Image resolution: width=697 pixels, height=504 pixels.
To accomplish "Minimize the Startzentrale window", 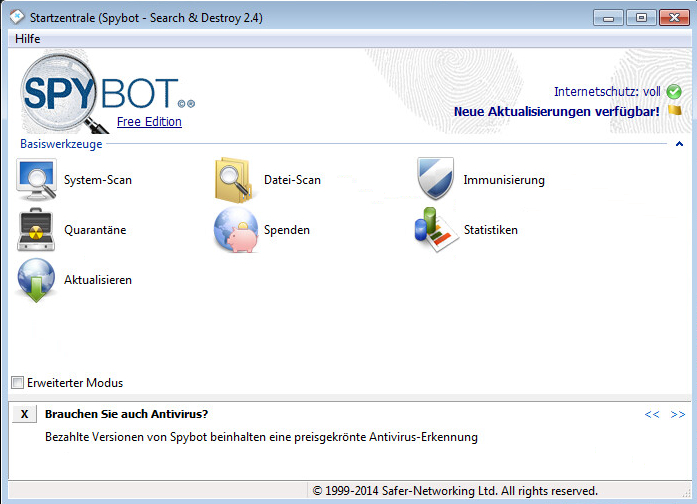I will tap(608, 18).
